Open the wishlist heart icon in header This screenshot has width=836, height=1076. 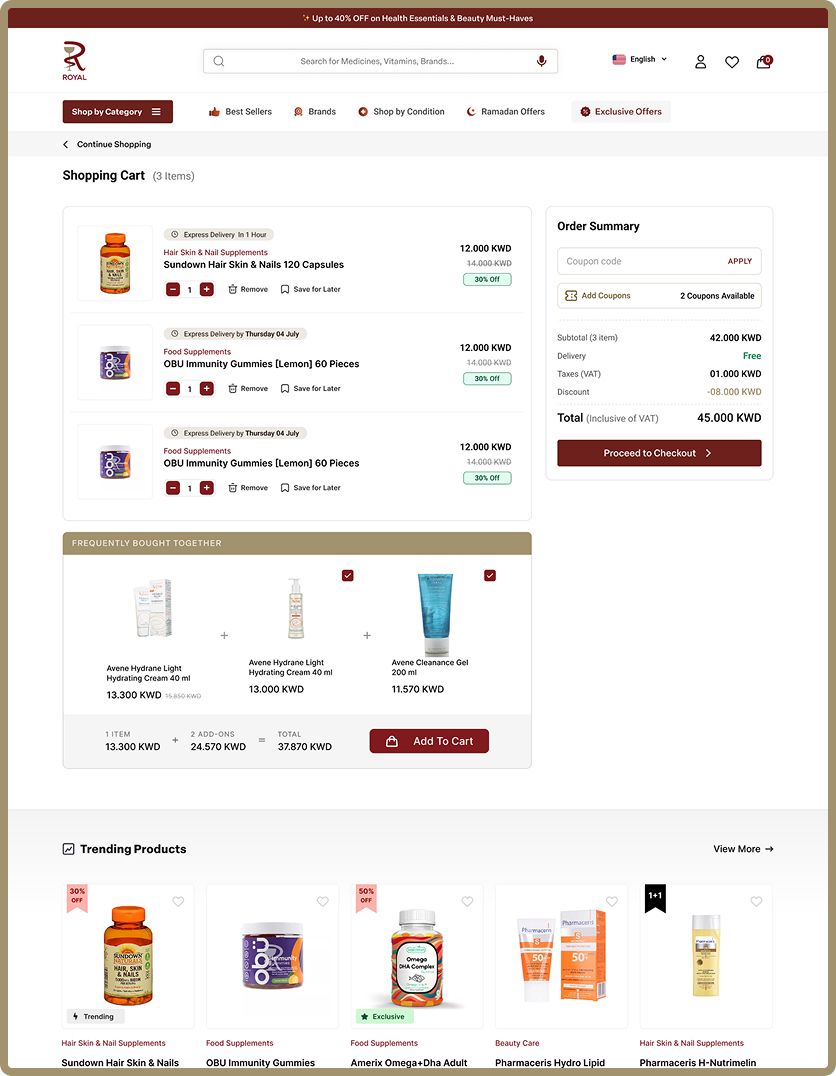(x=732, y=62)
